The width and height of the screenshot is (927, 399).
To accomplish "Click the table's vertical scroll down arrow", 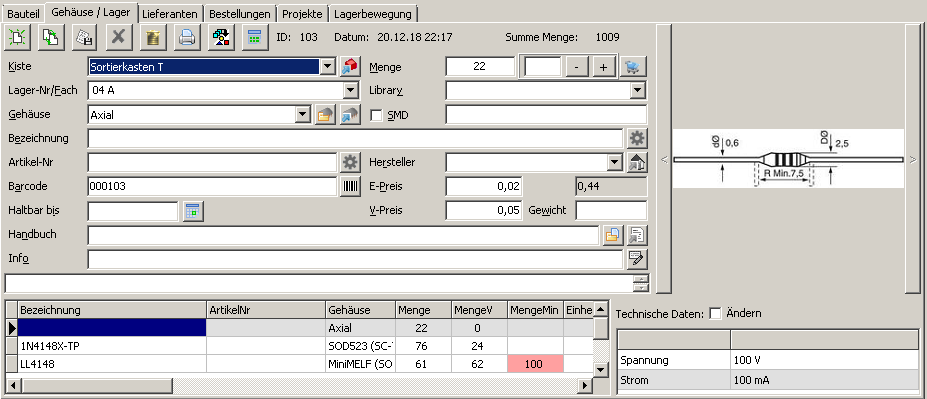I will 601,370.
